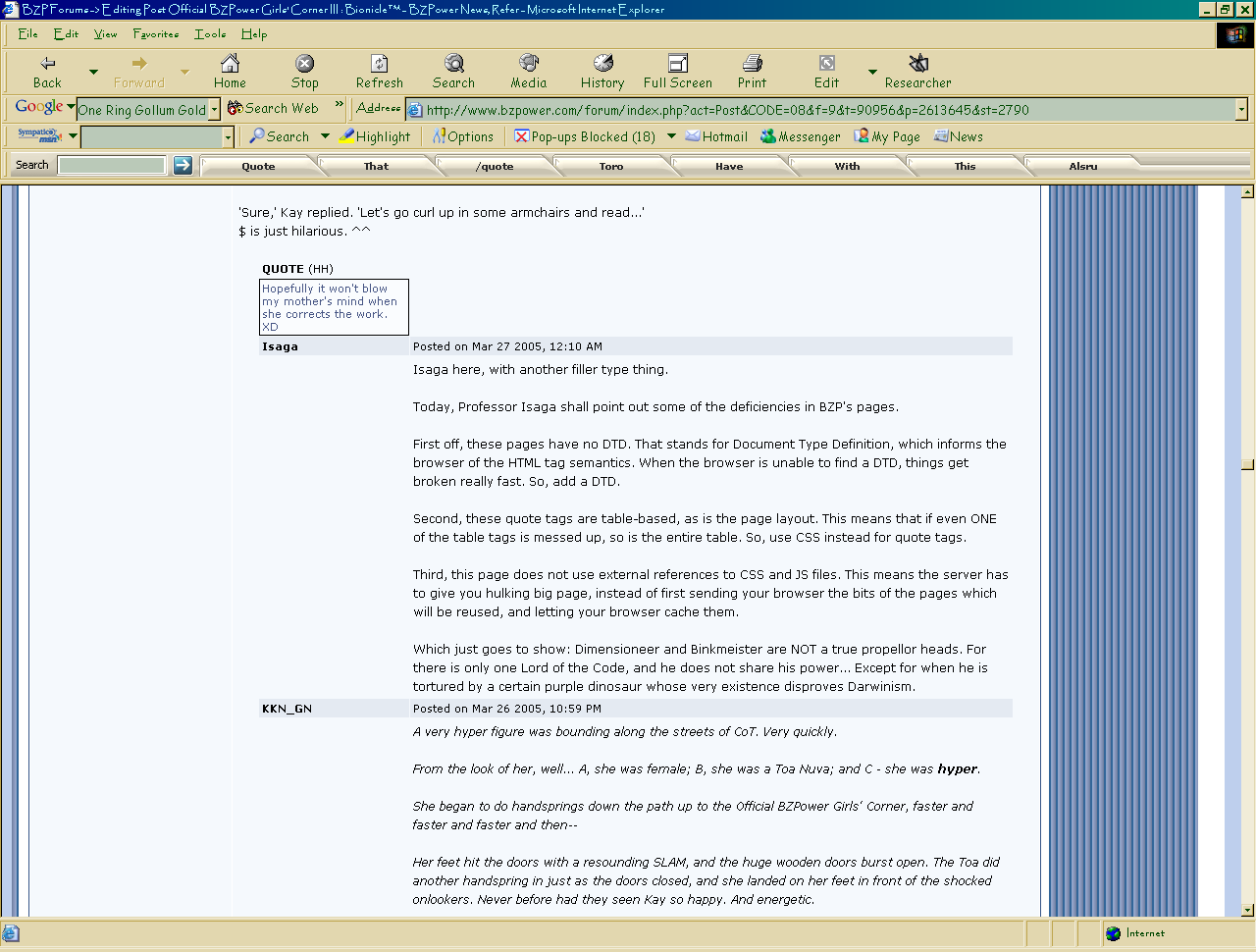Click the KKN_GN username text
Image resolution: width=1256 pixels, height=952 pixels.
[287, 709]
